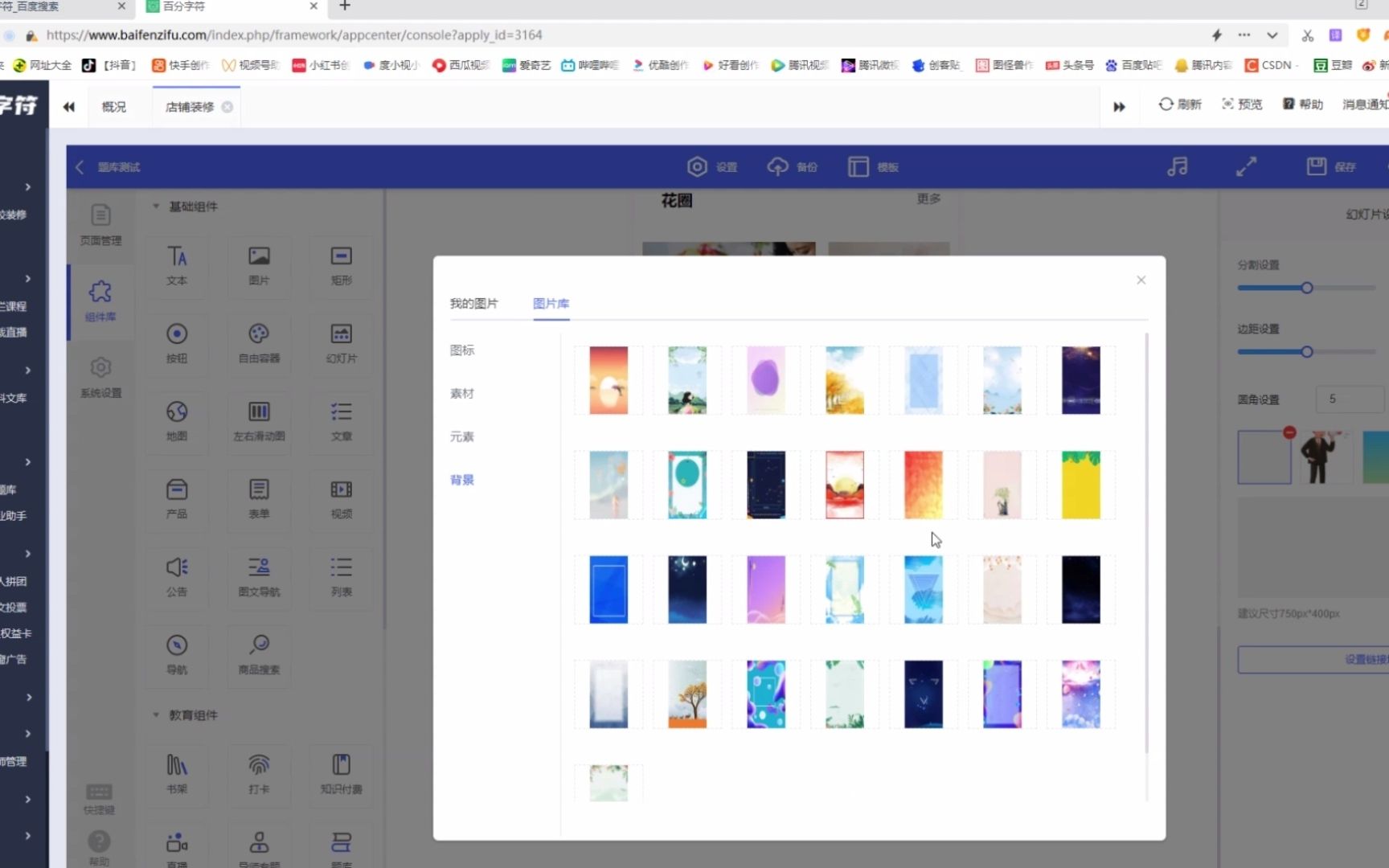Open 组件库 component library panel
1389x868 pixels.
[x=100, y=301]
